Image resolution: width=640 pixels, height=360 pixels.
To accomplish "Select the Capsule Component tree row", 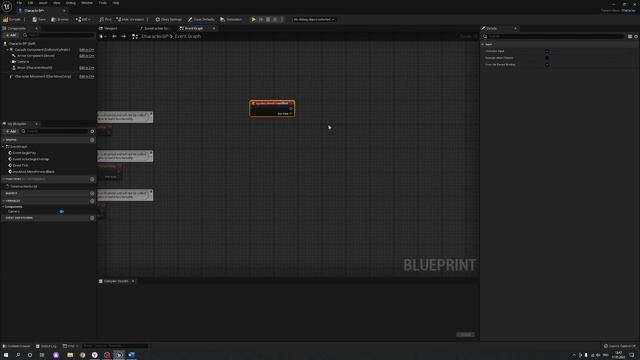I will [42, 49].
